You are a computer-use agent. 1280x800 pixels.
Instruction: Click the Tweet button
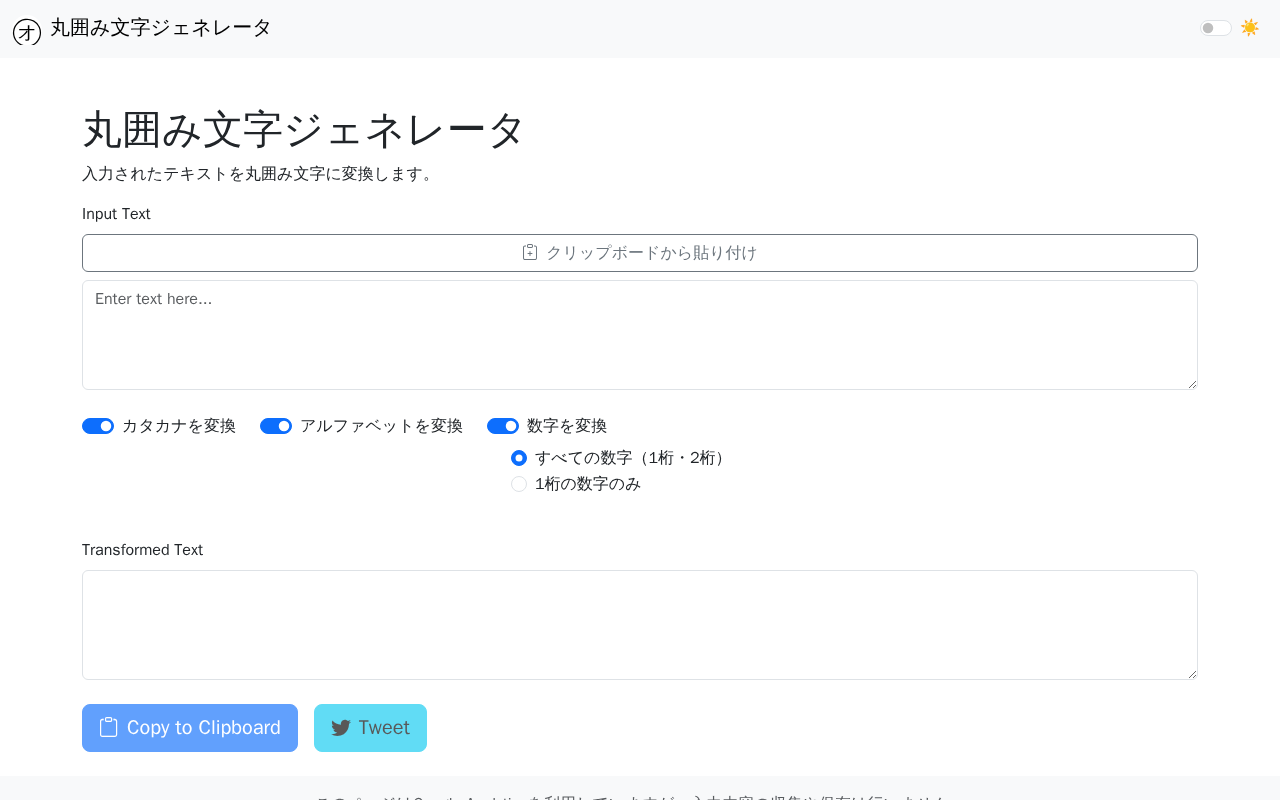[x=370, y=728]
